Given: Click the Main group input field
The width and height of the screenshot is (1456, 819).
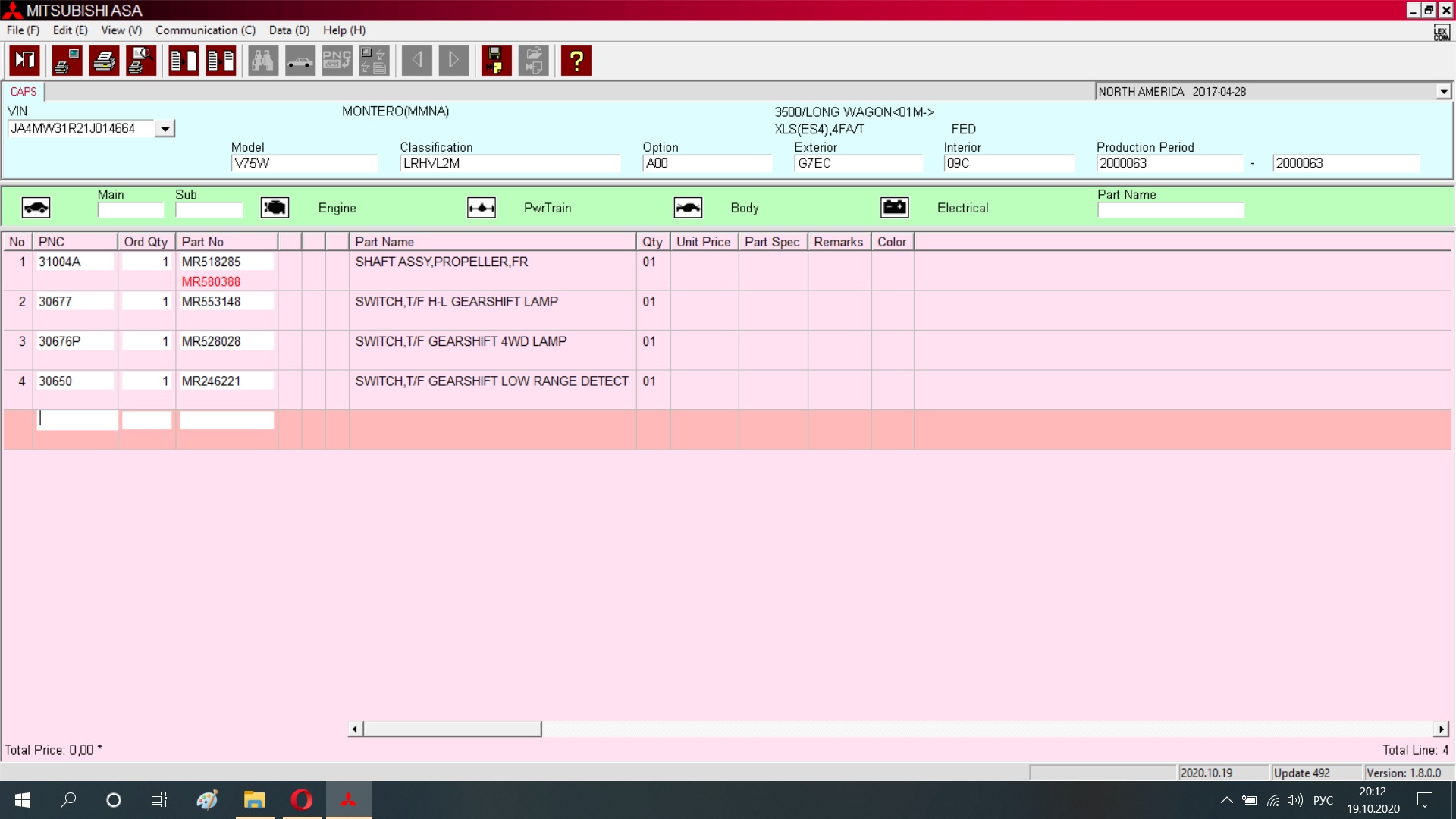Looking at the screenshot, I should [x=130, y=210].
